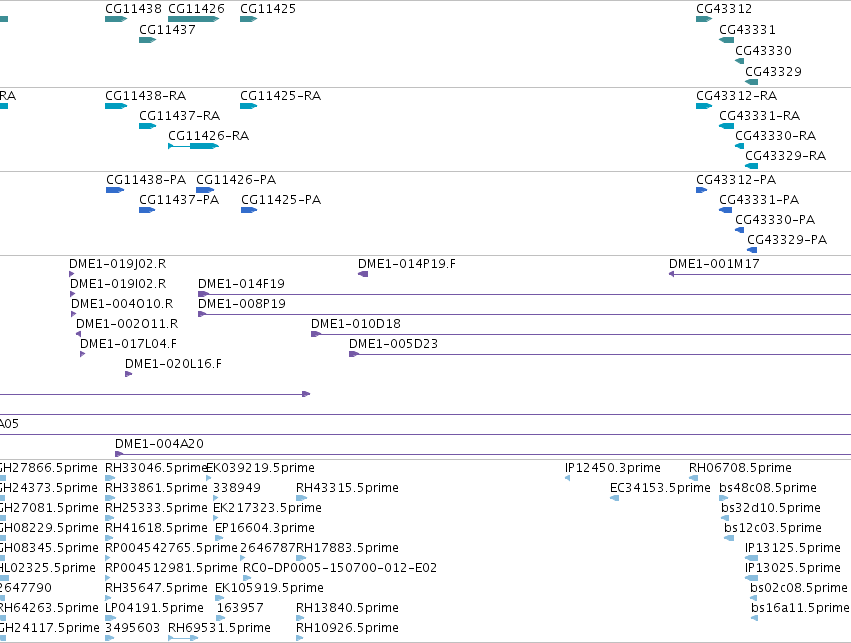Click the CG43330 gene label
Screen dimensions: 851x643
coord(763,50)
